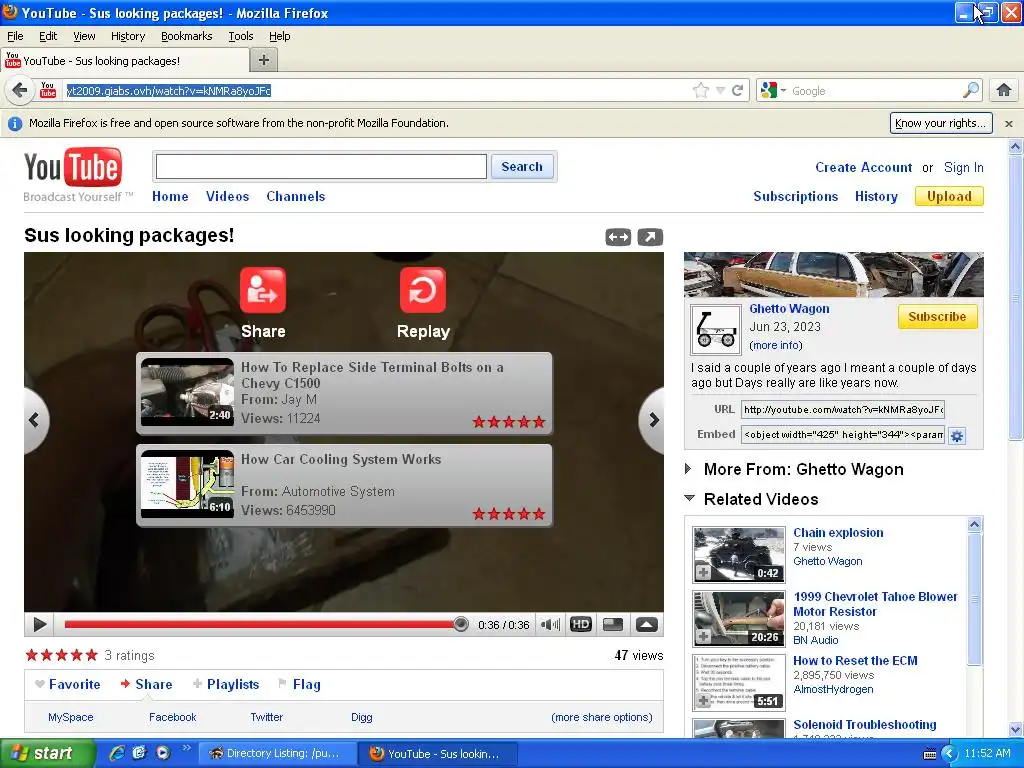
Task: Select the Embed code field
Action: pos(842,434)
